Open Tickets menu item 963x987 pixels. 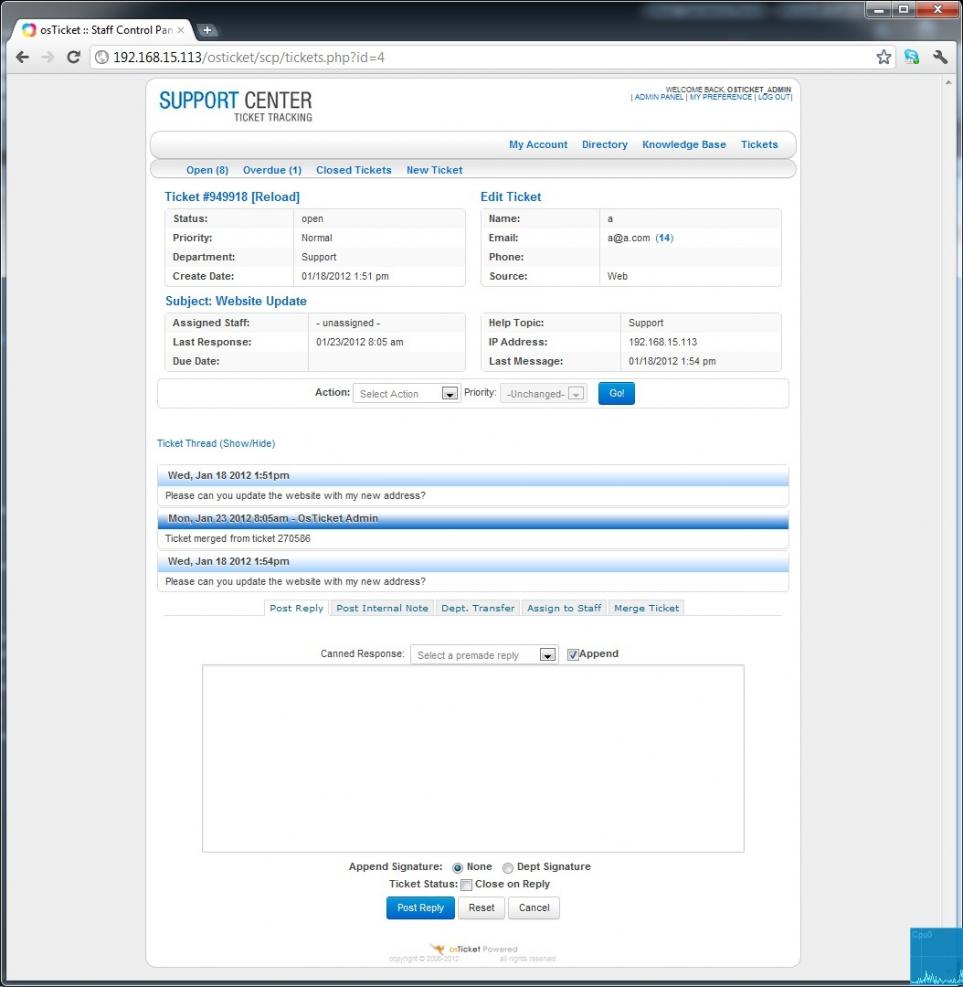click(x=759, y=144)
